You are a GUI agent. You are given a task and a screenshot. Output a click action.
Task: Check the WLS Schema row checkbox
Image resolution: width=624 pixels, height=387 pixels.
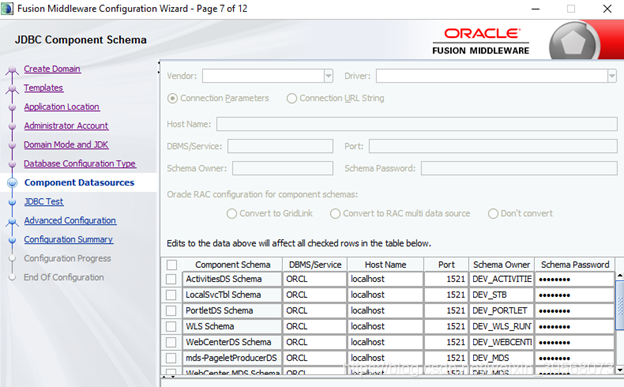click(x=171, y=326)
